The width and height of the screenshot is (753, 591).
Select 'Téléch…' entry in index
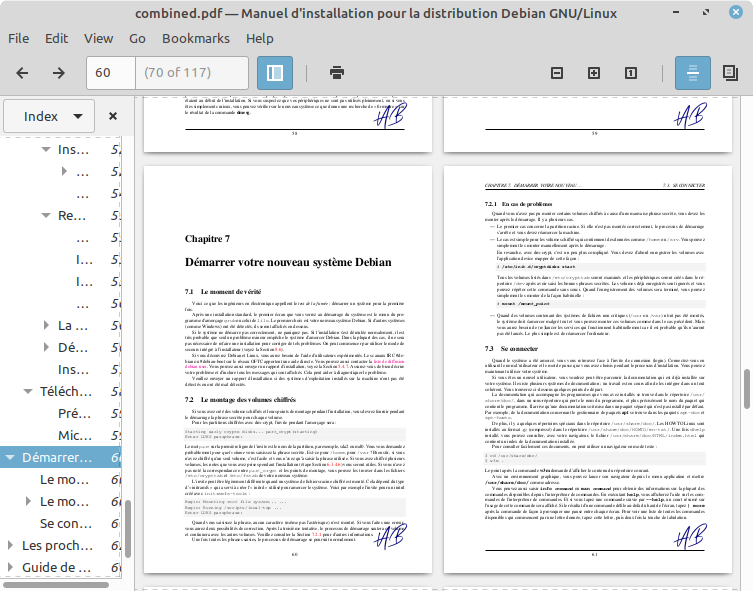(x=66, y=392)
